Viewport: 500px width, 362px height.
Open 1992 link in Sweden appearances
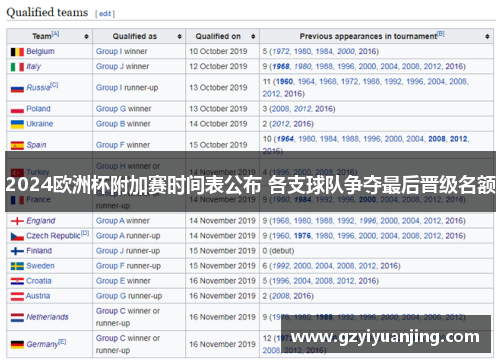click(x=281, y=266)
